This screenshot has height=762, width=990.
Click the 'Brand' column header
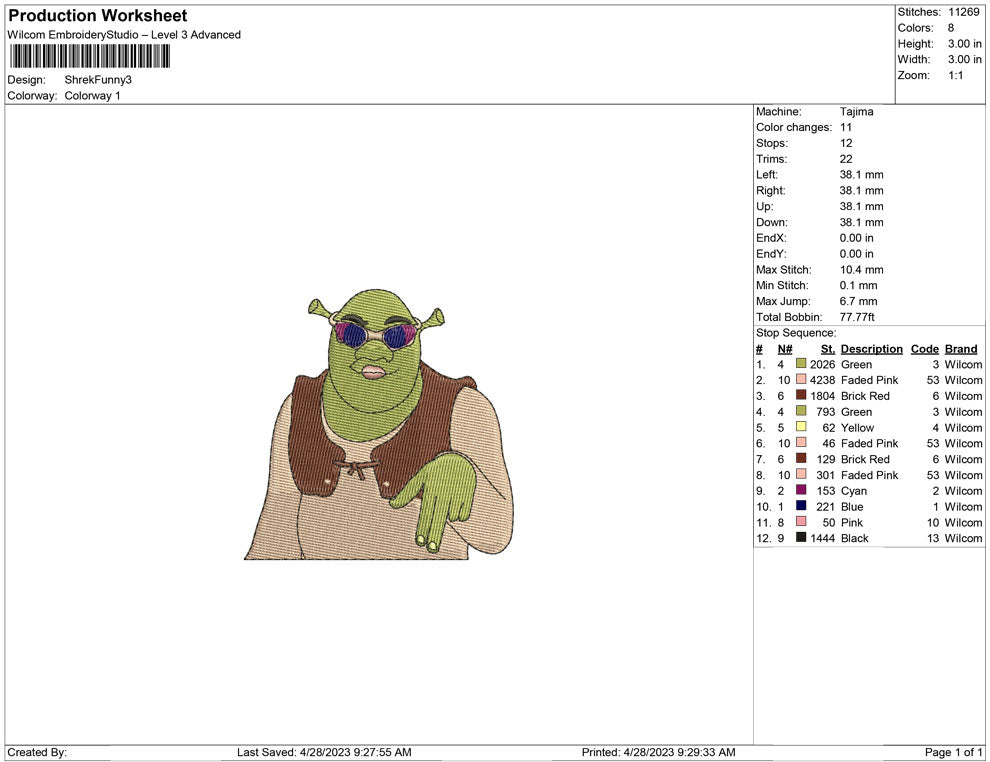coord(961,349)
